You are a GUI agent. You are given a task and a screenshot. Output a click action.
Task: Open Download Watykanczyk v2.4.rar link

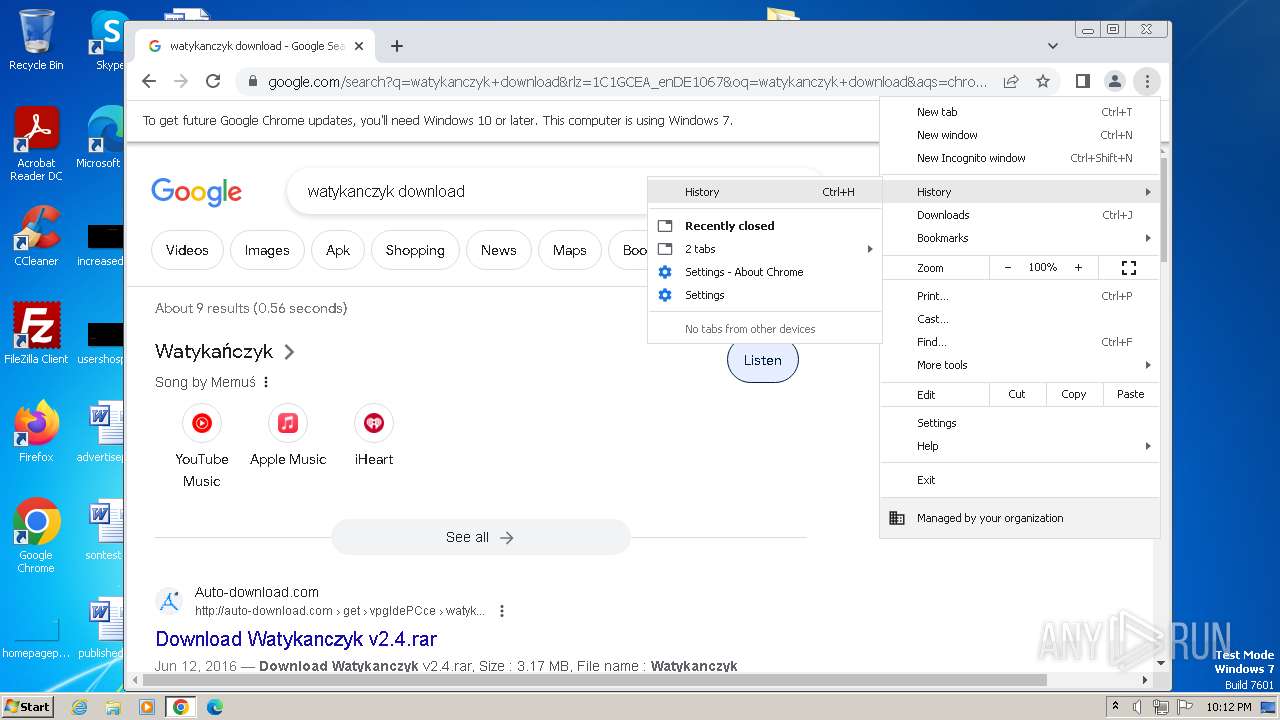[296, 638]
